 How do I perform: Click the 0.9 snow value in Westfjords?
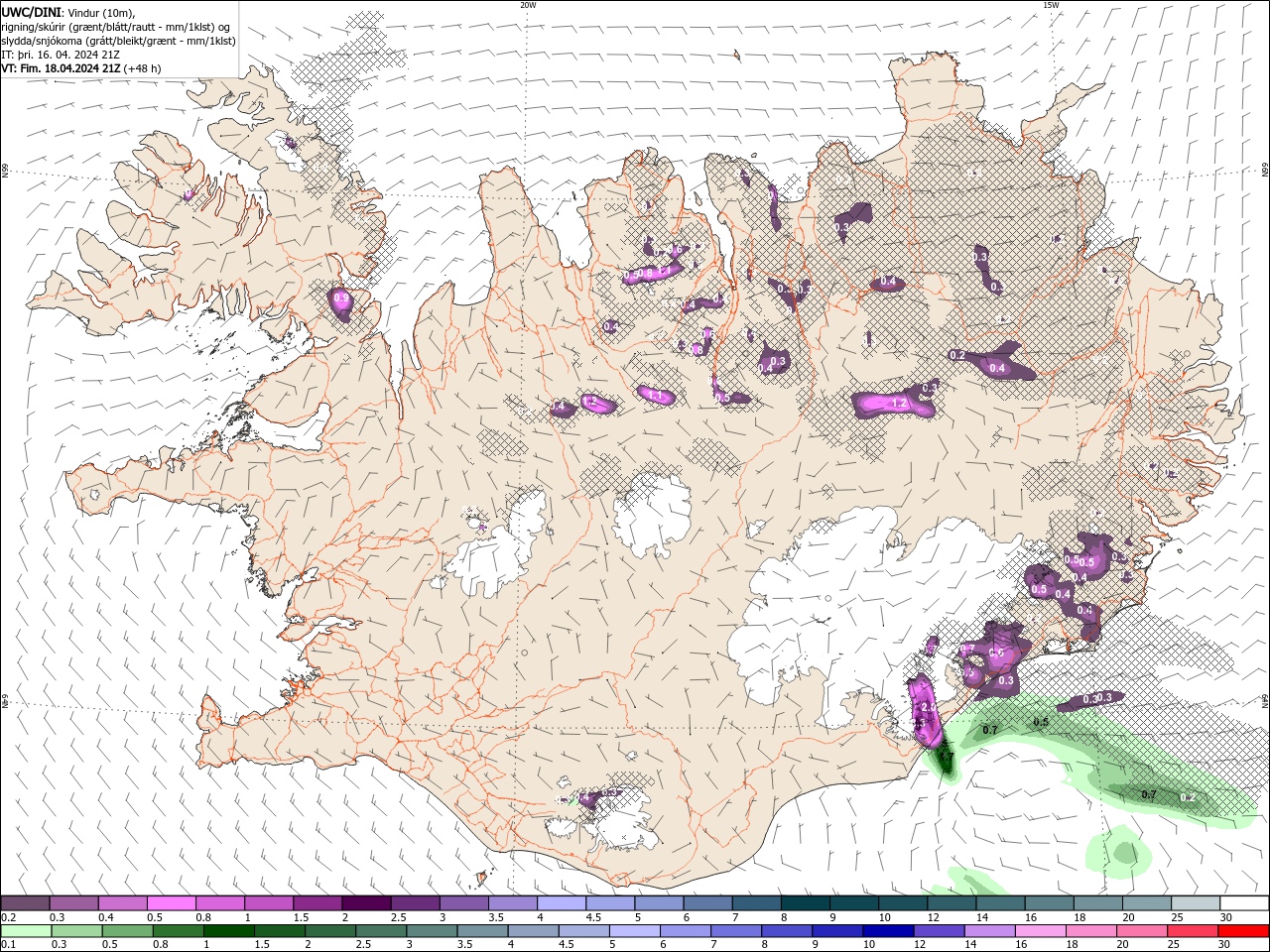[x=342, y=298]
